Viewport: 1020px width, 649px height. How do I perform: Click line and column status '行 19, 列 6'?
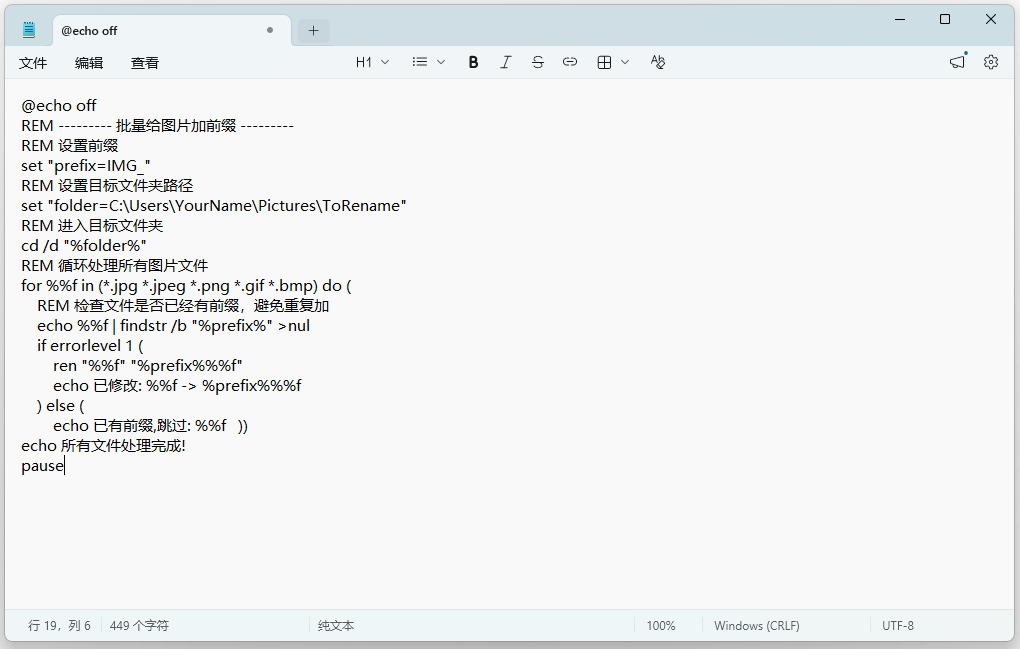[59, 626]
